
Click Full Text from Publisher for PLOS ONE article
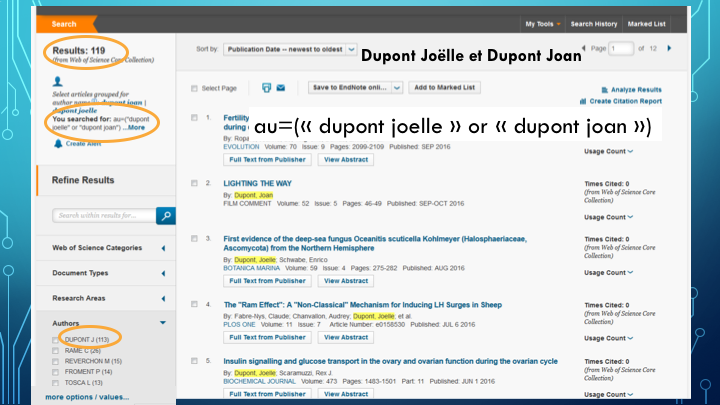click(x=267, y=338)
